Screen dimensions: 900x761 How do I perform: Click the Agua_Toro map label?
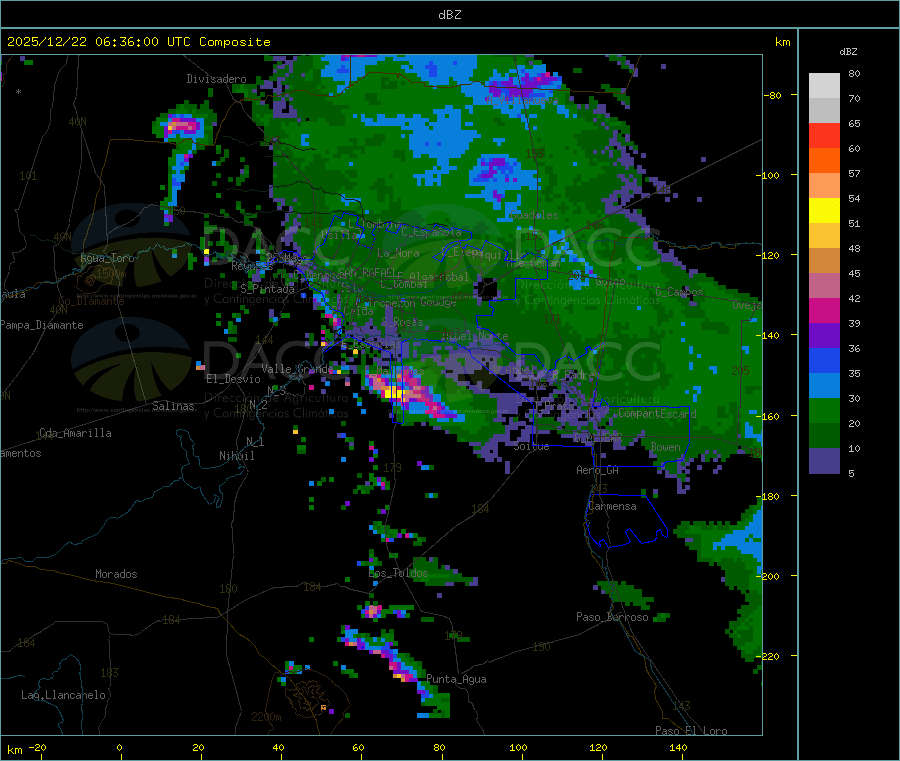coord(107,258)
